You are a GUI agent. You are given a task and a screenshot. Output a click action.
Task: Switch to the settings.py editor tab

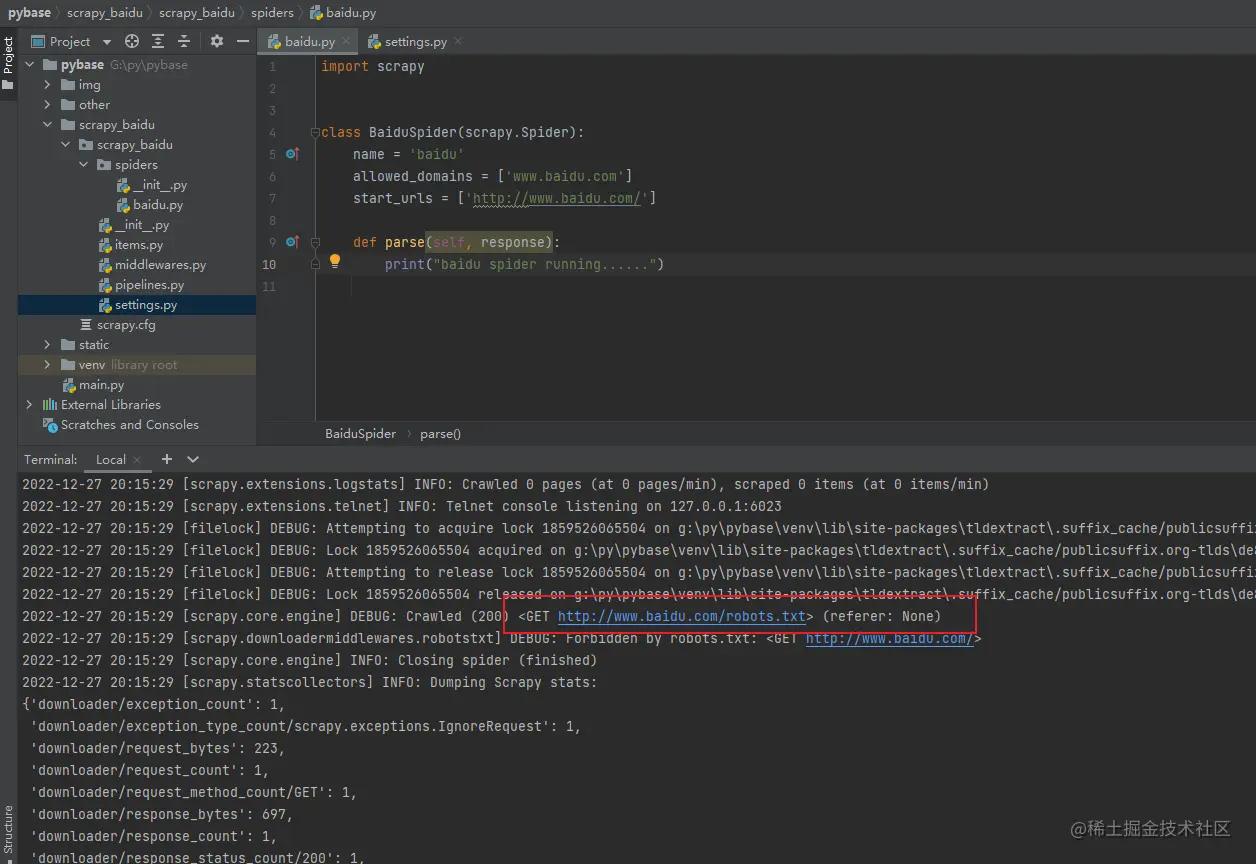pos(415,42)
